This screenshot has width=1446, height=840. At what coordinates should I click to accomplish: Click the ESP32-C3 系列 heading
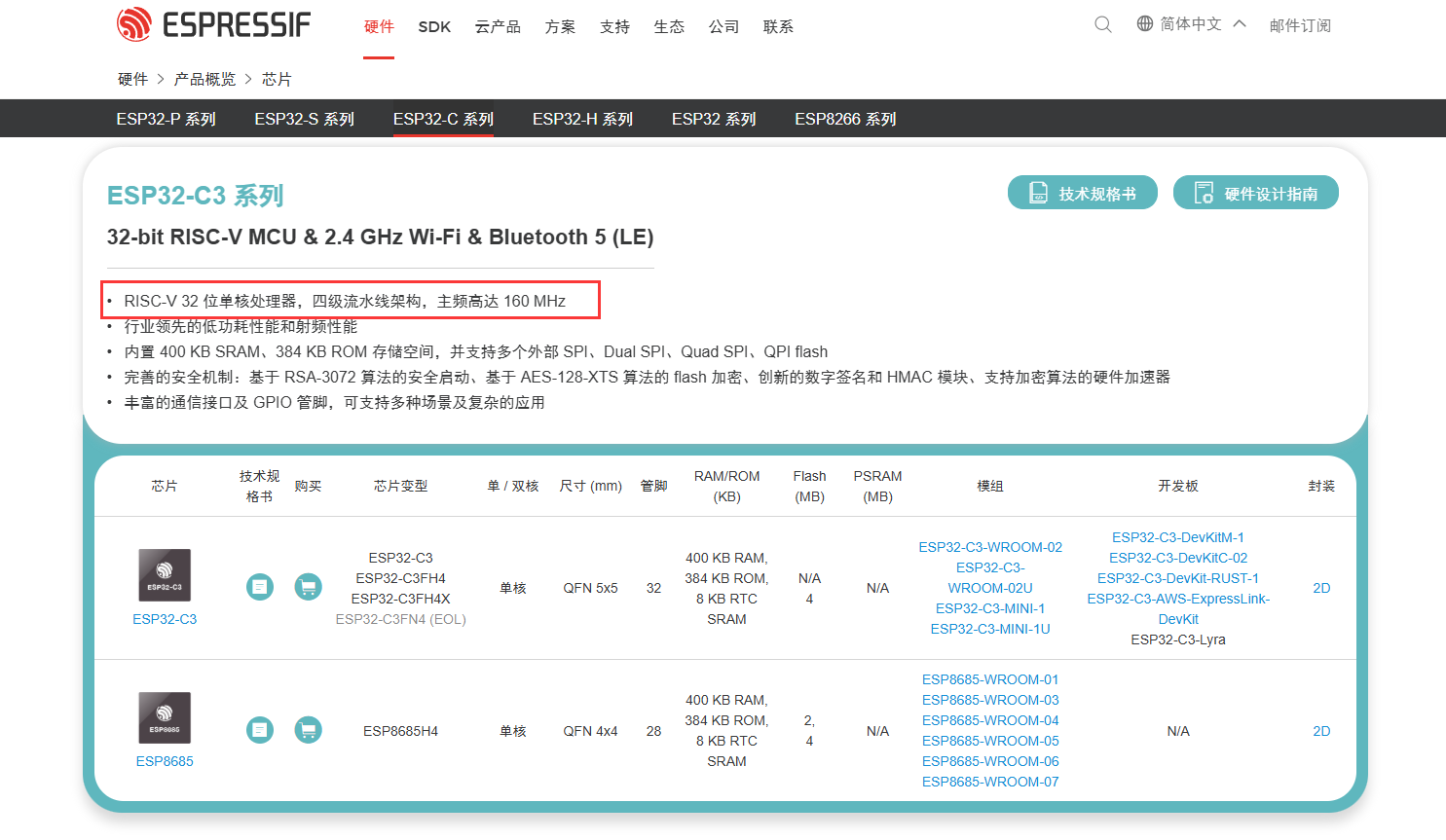click(195, 196)
